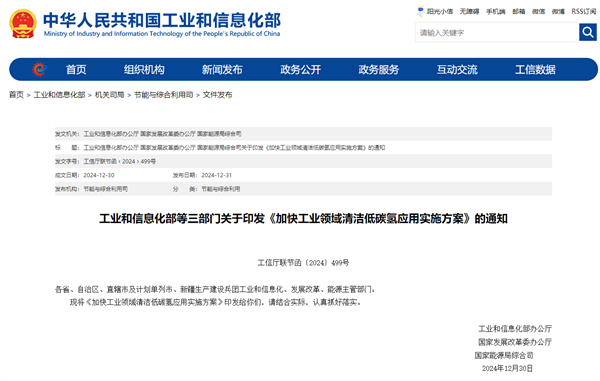Open the 政务公开 navigation item
The height and width of the screenshot is (381, 600).
(301, 70)
